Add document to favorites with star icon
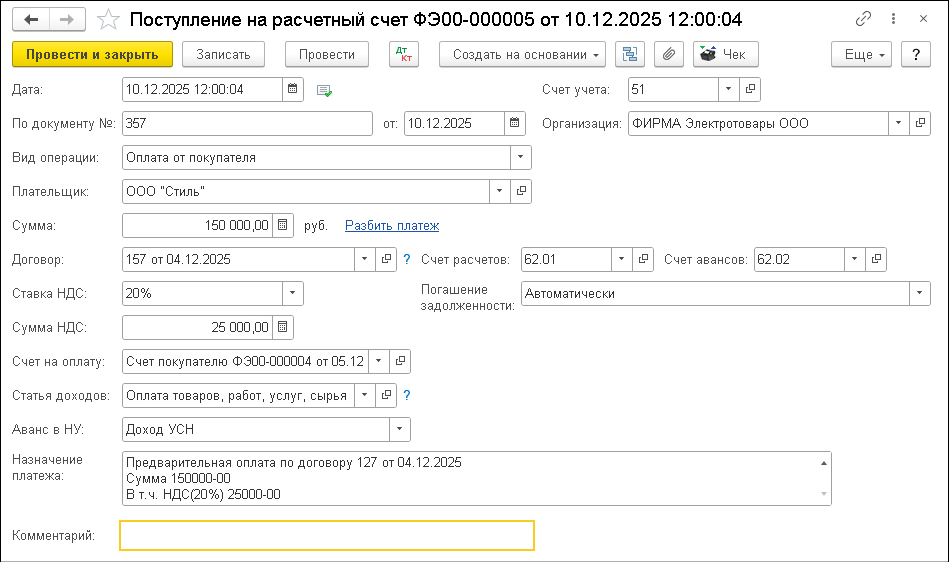 point(110,19)
